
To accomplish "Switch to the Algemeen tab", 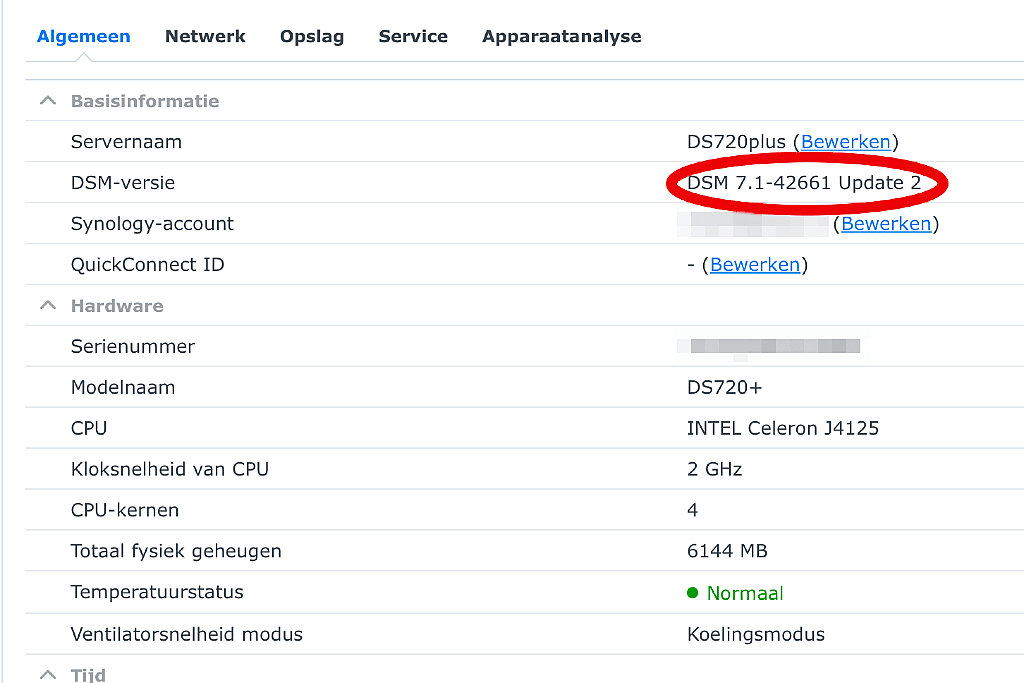I will coord(84,37).
